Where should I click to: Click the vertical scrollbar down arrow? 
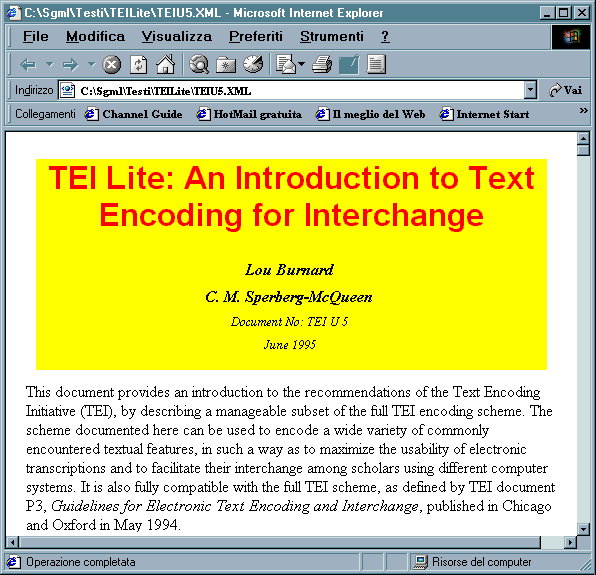point(583,529)
